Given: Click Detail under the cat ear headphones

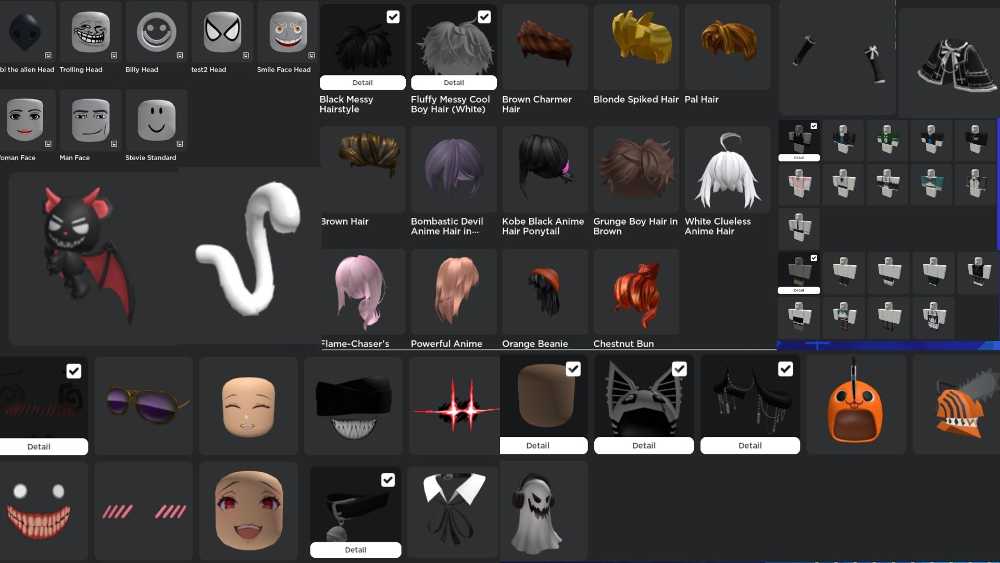Looking at the screenshot, I should 643,445.
